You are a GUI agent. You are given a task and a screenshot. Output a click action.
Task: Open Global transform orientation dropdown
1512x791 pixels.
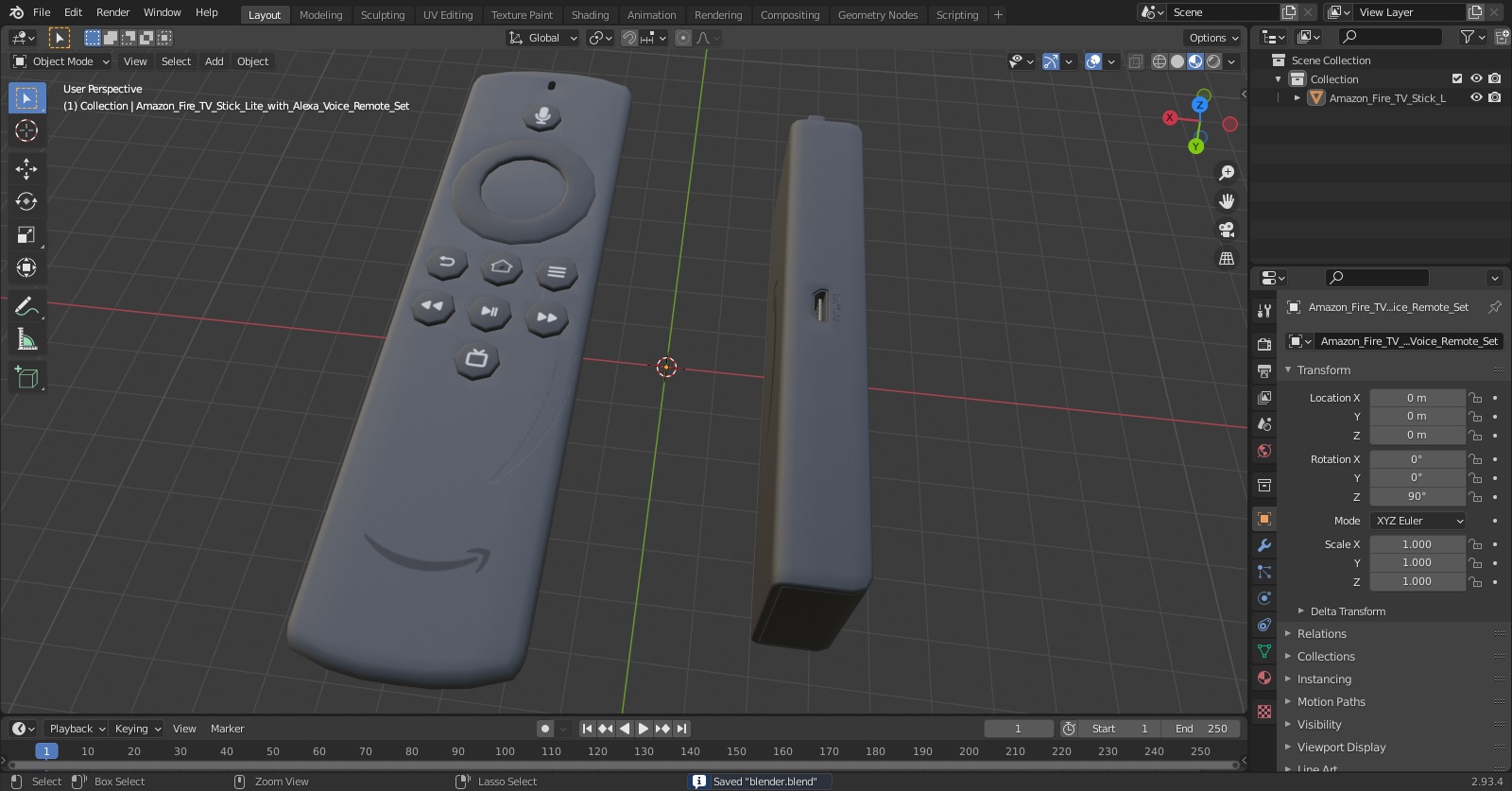coord(542,38)
